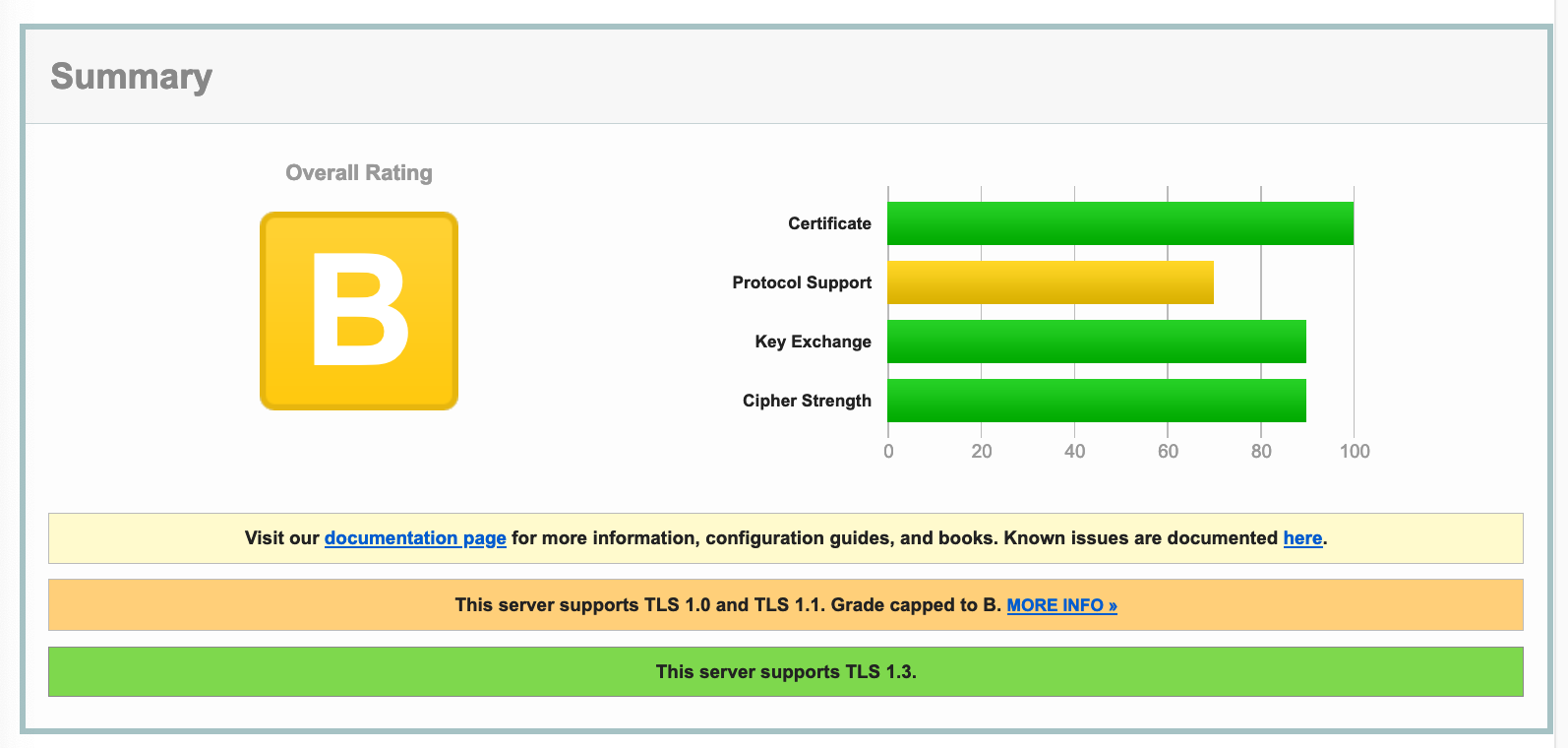
Task: Click the 'This server supports TLS 1.3.' message
Action: [x=786, y=672]
